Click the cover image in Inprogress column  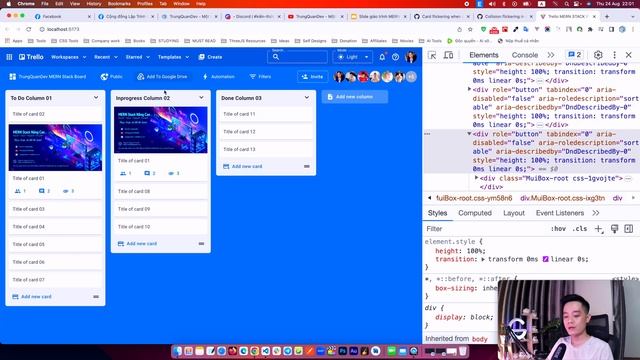tap(161, 130)
